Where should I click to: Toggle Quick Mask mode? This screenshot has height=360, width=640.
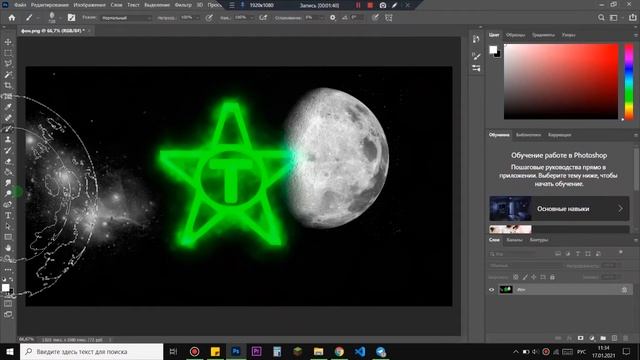click(x=8, y=304)
